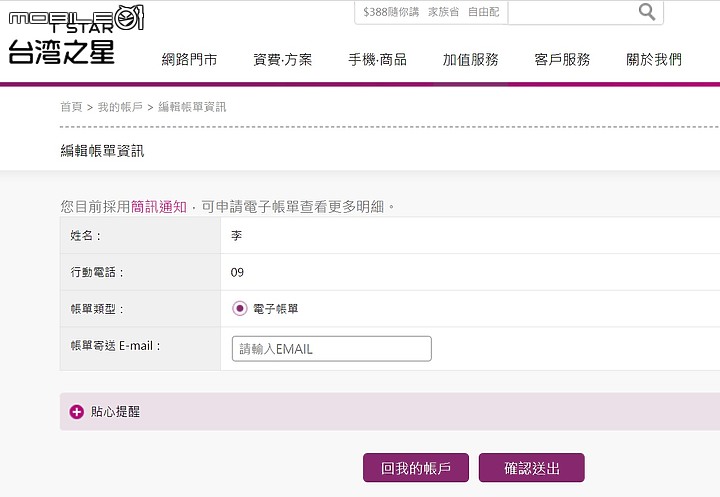
Task: Expand the 貼心提醒 plus icon
Action: [x=76, y=412]
